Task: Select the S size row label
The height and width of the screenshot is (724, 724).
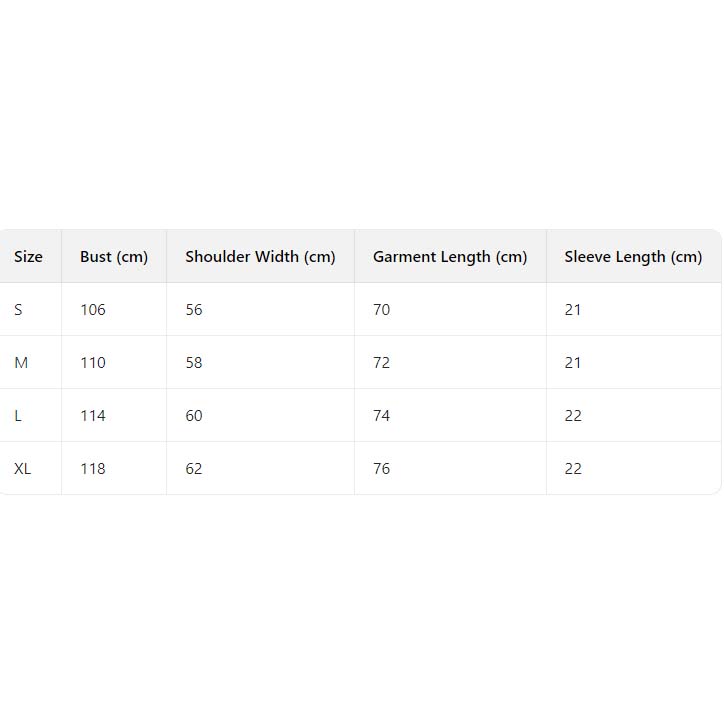Action: point(18,310)
